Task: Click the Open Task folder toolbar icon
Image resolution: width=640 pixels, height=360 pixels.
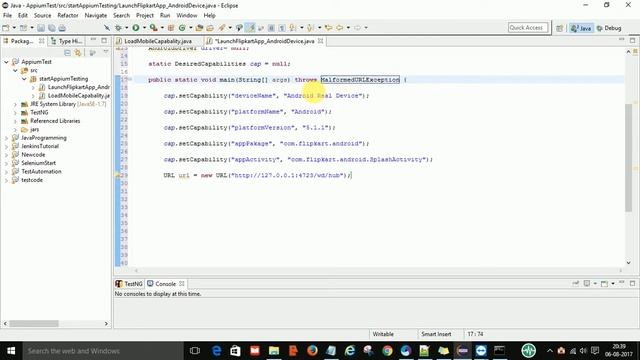Action: point(210,28)
